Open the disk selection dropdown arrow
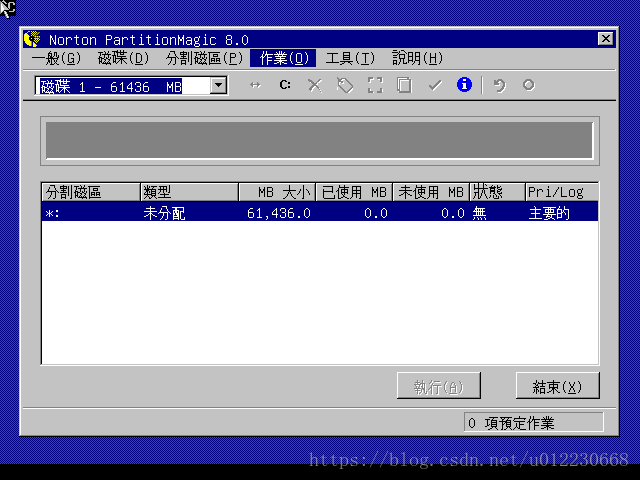The width and height of the screenshot is (640, 480). [218, 86]
